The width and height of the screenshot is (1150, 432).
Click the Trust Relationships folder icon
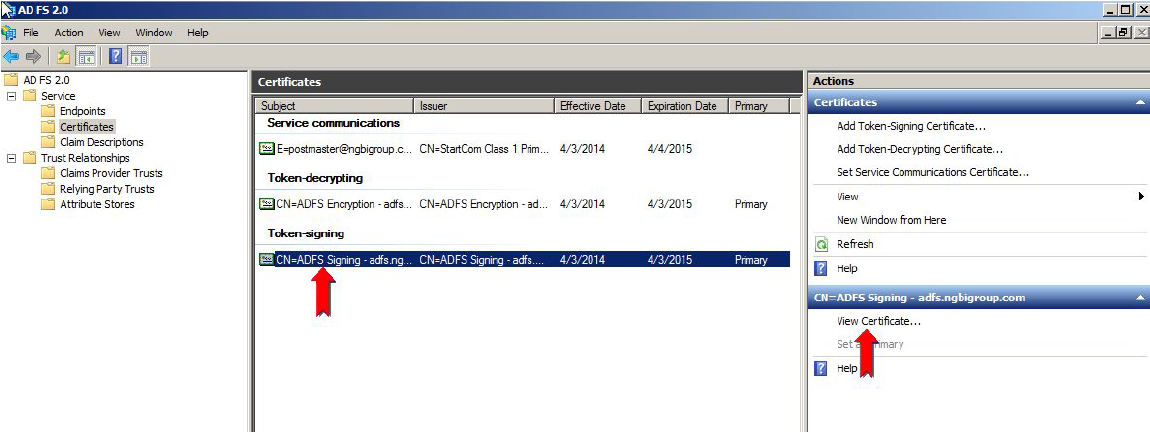[x=29, y=158]
